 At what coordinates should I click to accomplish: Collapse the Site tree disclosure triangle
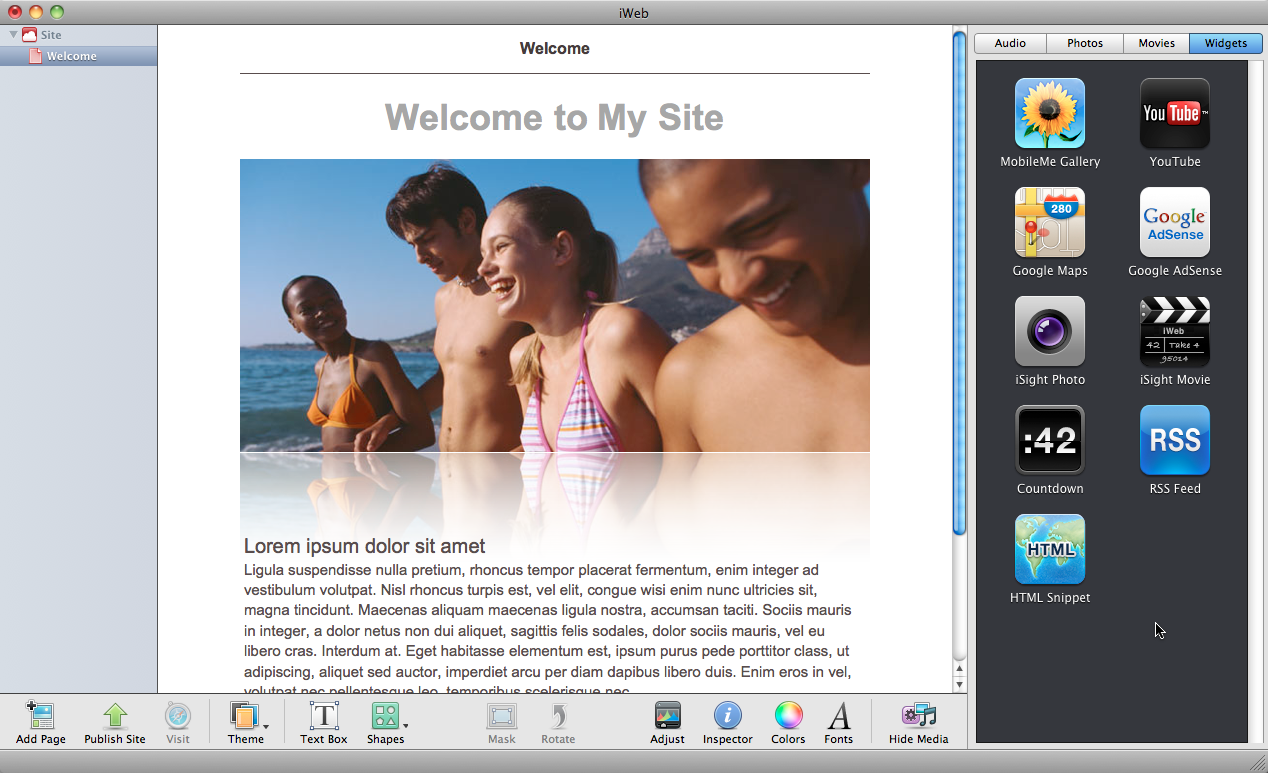click(14, 35)
